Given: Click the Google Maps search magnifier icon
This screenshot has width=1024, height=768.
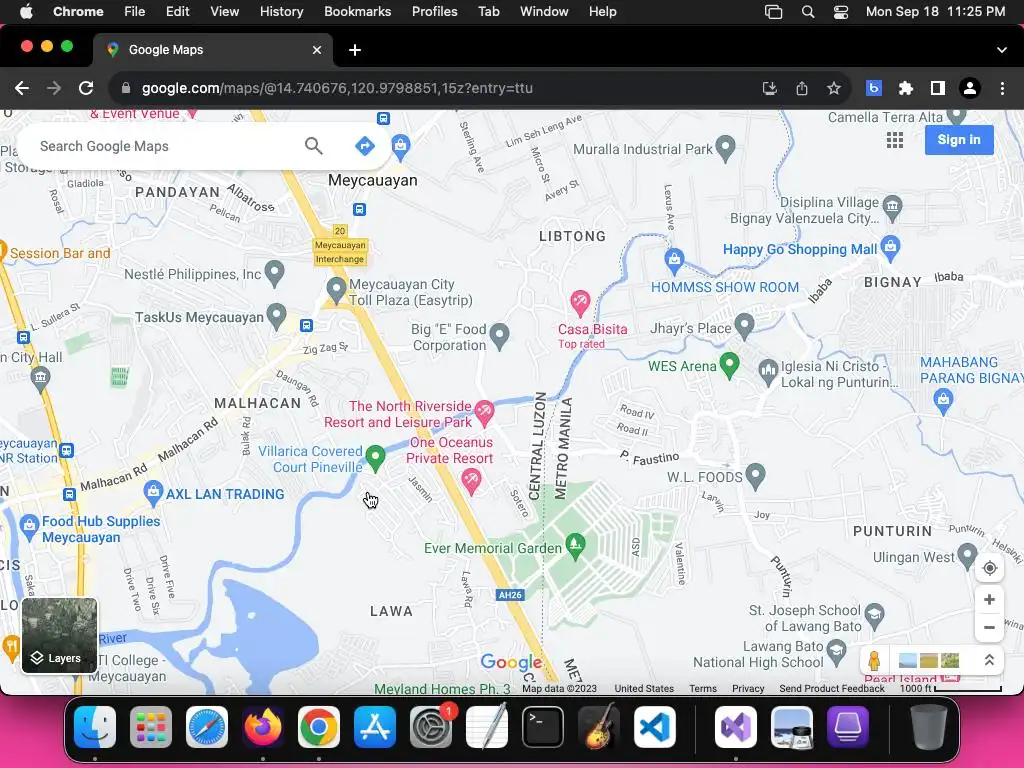Looking at the screenshot, I should (313, 146).
